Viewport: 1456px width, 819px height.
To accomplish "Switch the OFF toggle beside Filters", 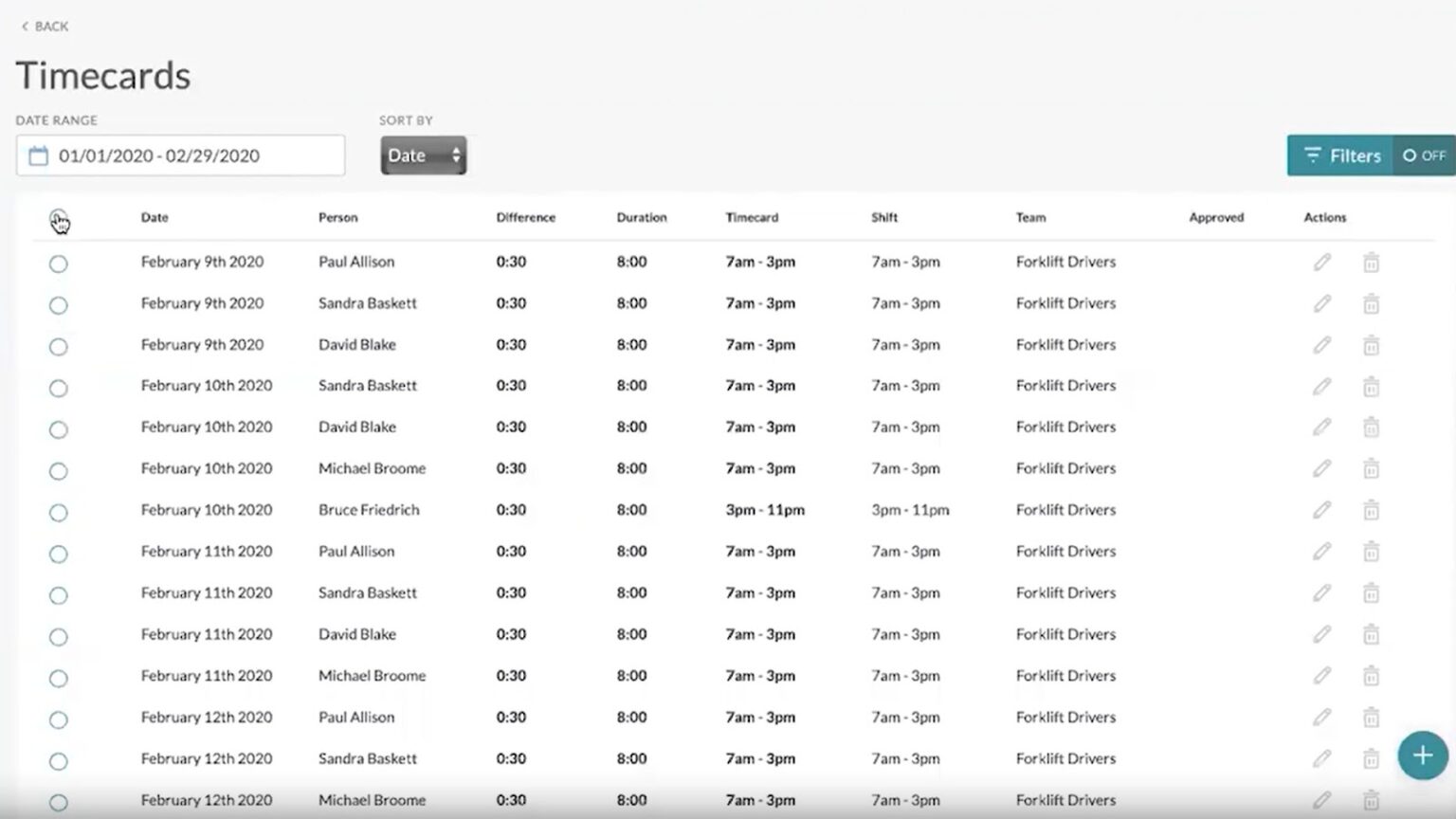I will [1424, 155].
